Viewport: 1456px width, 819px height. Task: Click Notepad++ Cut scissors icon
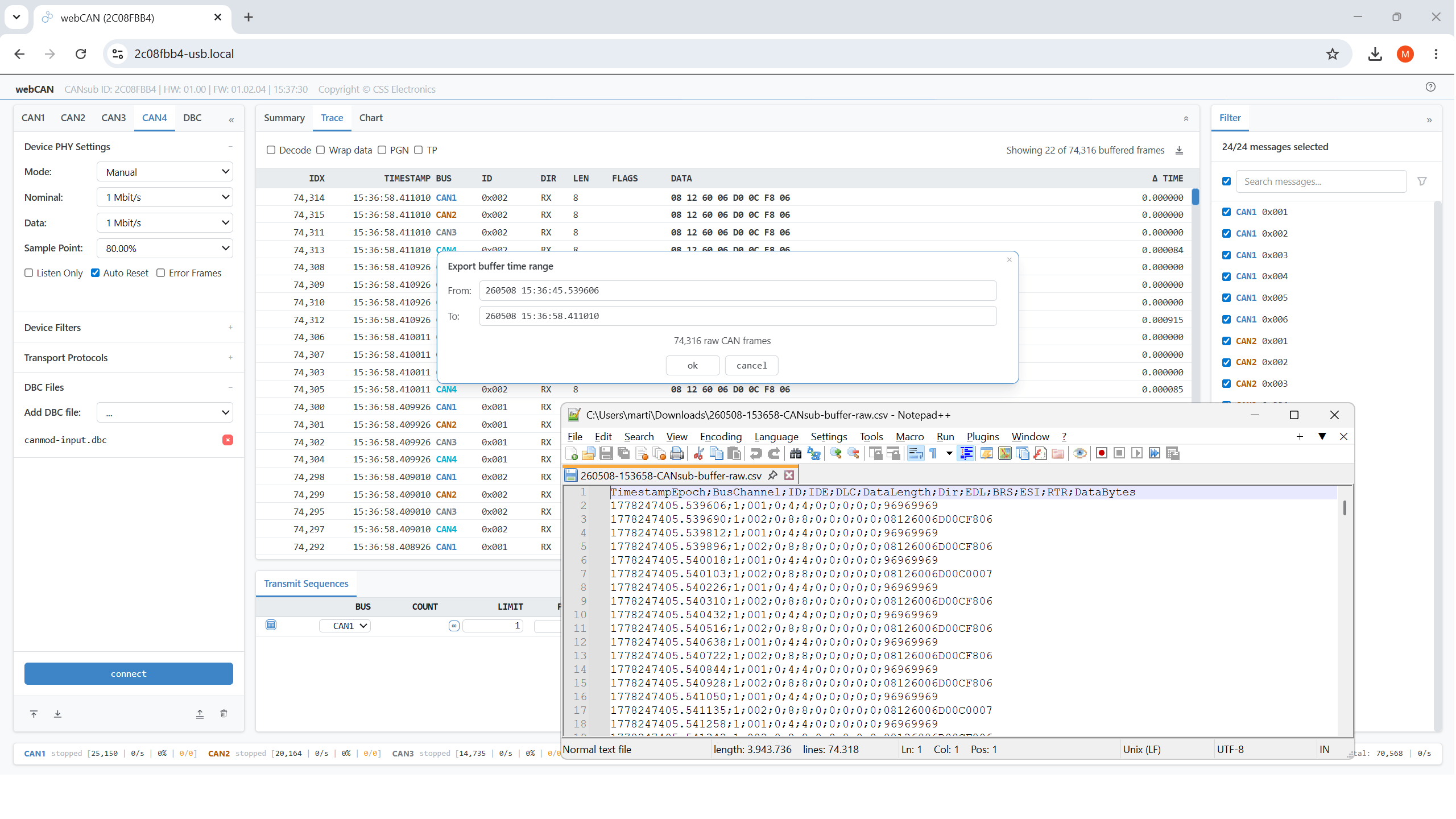(x=699, y=453)
